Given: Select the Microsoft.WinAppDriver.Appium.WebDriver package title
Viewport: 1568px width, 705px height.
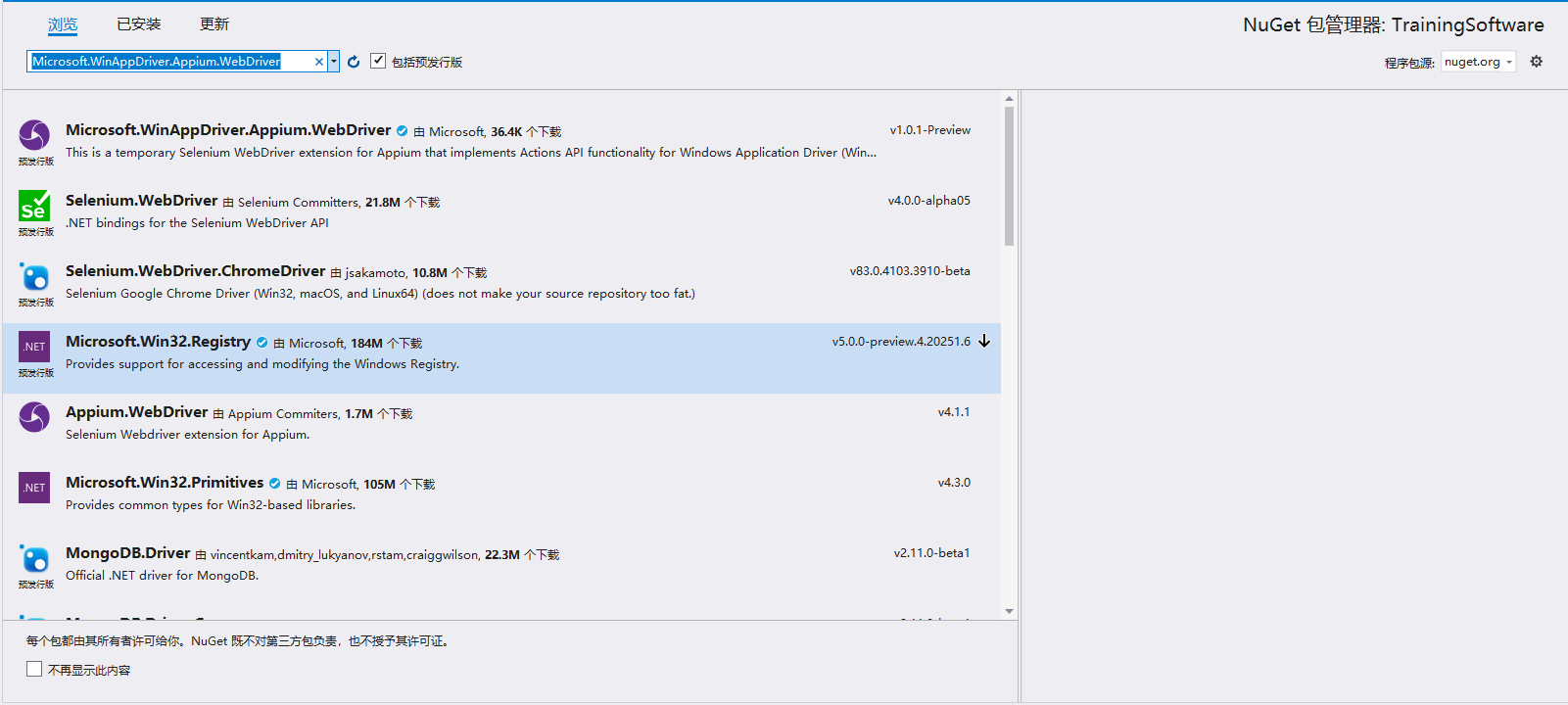Looking at the screenshot, I should (228, 130).
